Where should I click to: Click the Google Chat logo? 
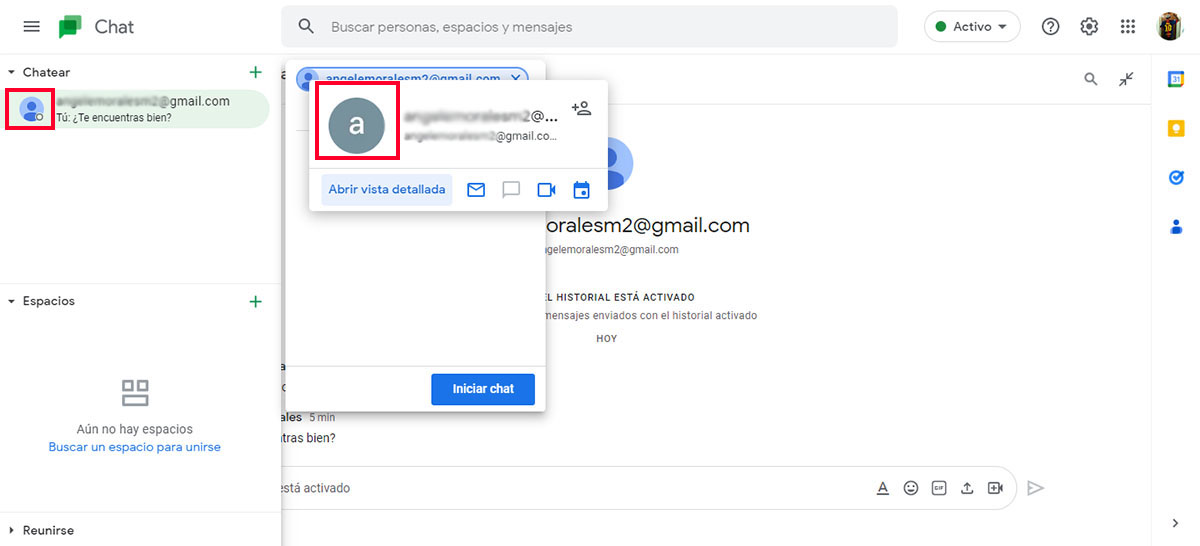tap(70, 27)
